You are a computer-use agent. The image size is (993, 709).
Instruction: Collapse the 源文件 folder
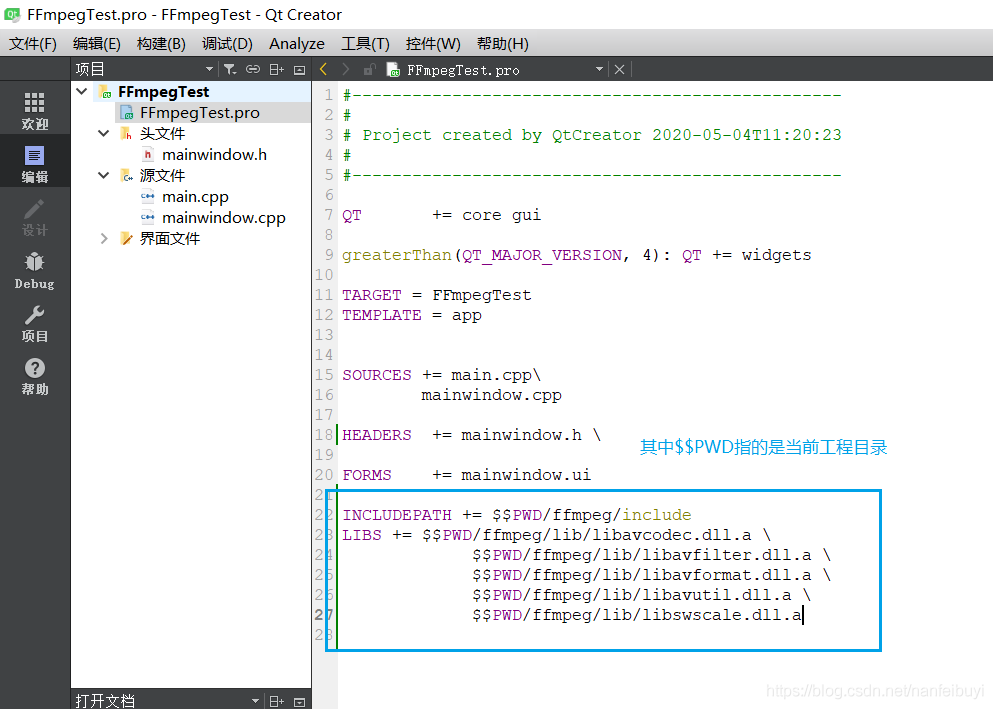click(103, 175)
